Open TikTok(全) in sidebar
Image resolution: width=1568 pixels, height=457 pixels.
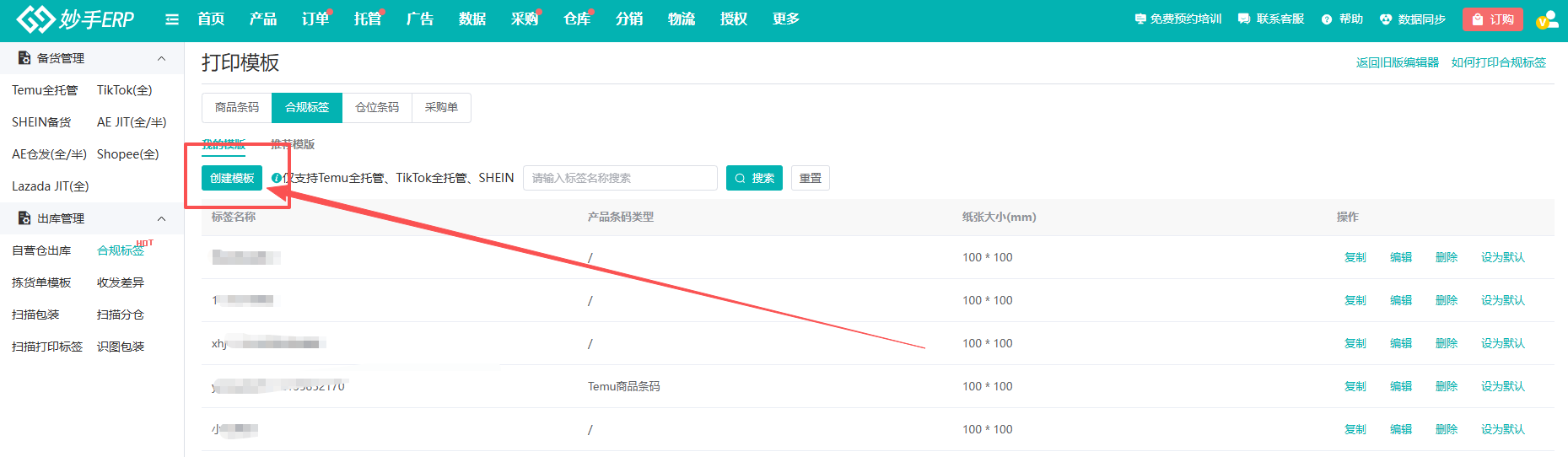[x=125, y=90]
